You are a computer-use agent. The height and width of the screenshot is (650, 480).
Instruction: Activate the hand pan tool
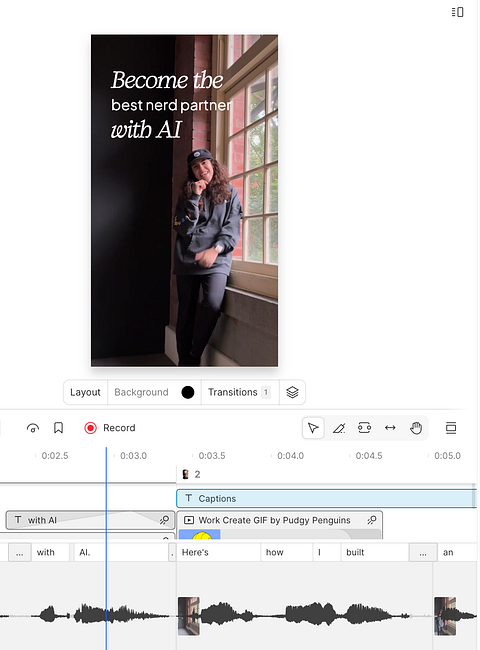pos(416,427)
